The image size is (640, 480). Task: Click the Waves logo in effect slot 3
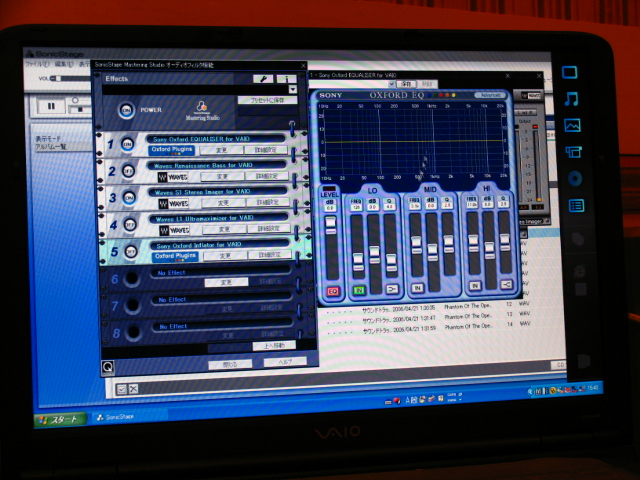[x=173, y=204]
